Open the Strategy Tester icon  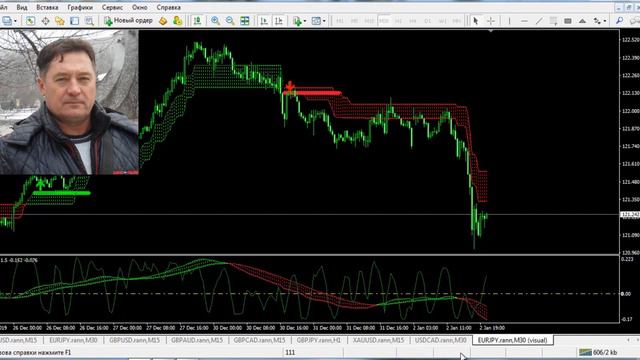[x=89, y=21]
